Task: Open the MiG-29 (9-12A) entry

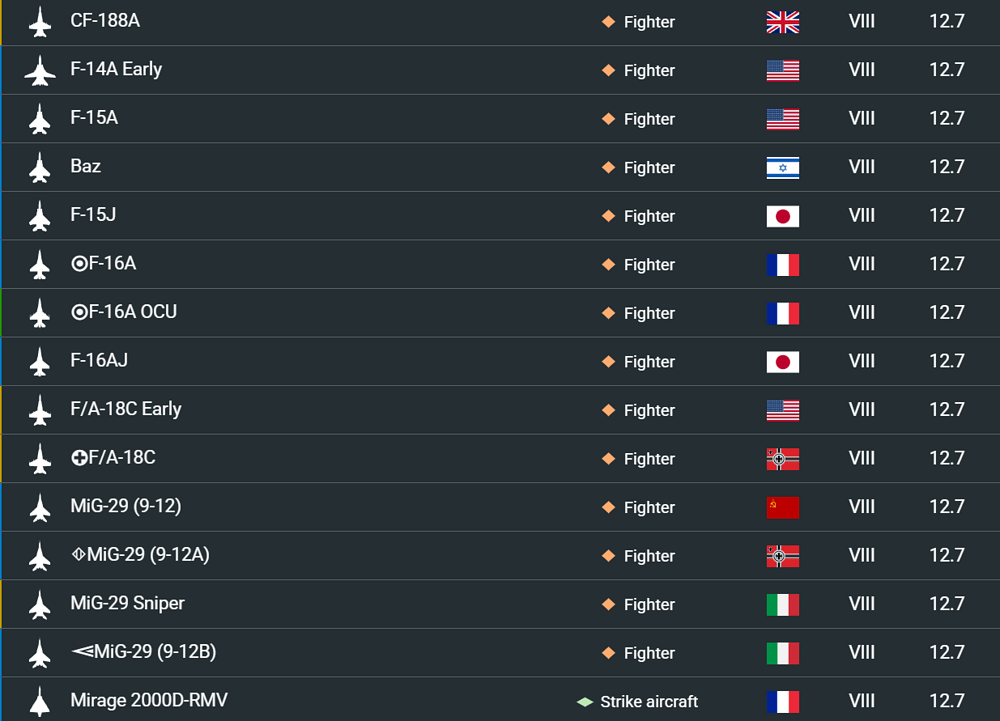Action: tap(140, 555)
